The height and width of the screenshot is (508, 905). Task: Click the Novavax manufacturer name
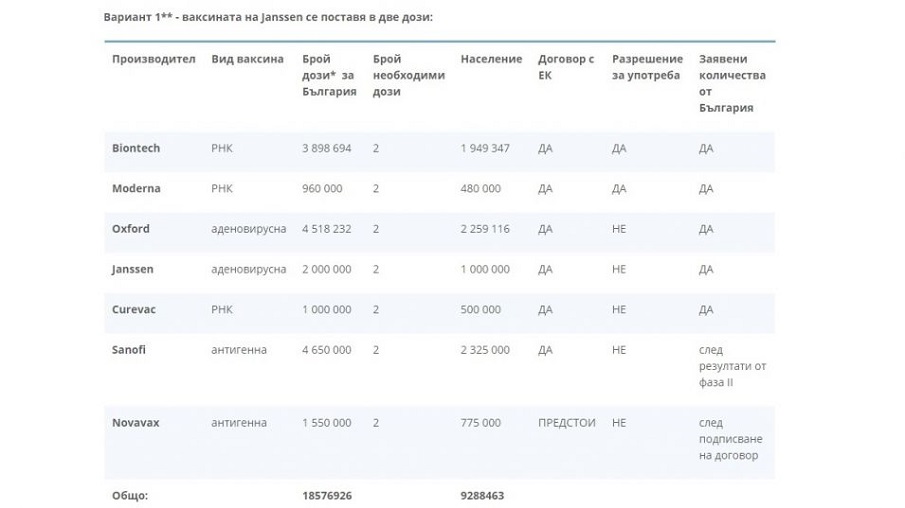pos(136,423)
